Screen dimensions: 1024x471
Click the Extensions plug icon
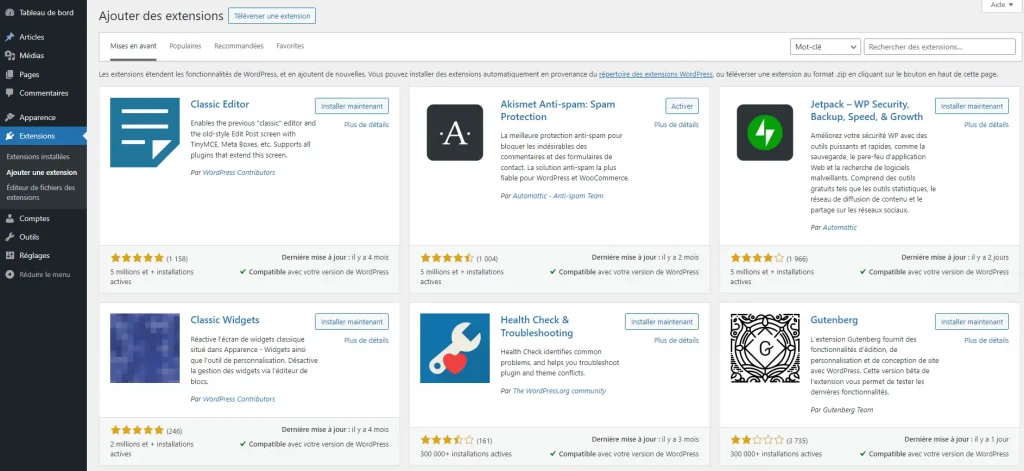tap(10, 136)
